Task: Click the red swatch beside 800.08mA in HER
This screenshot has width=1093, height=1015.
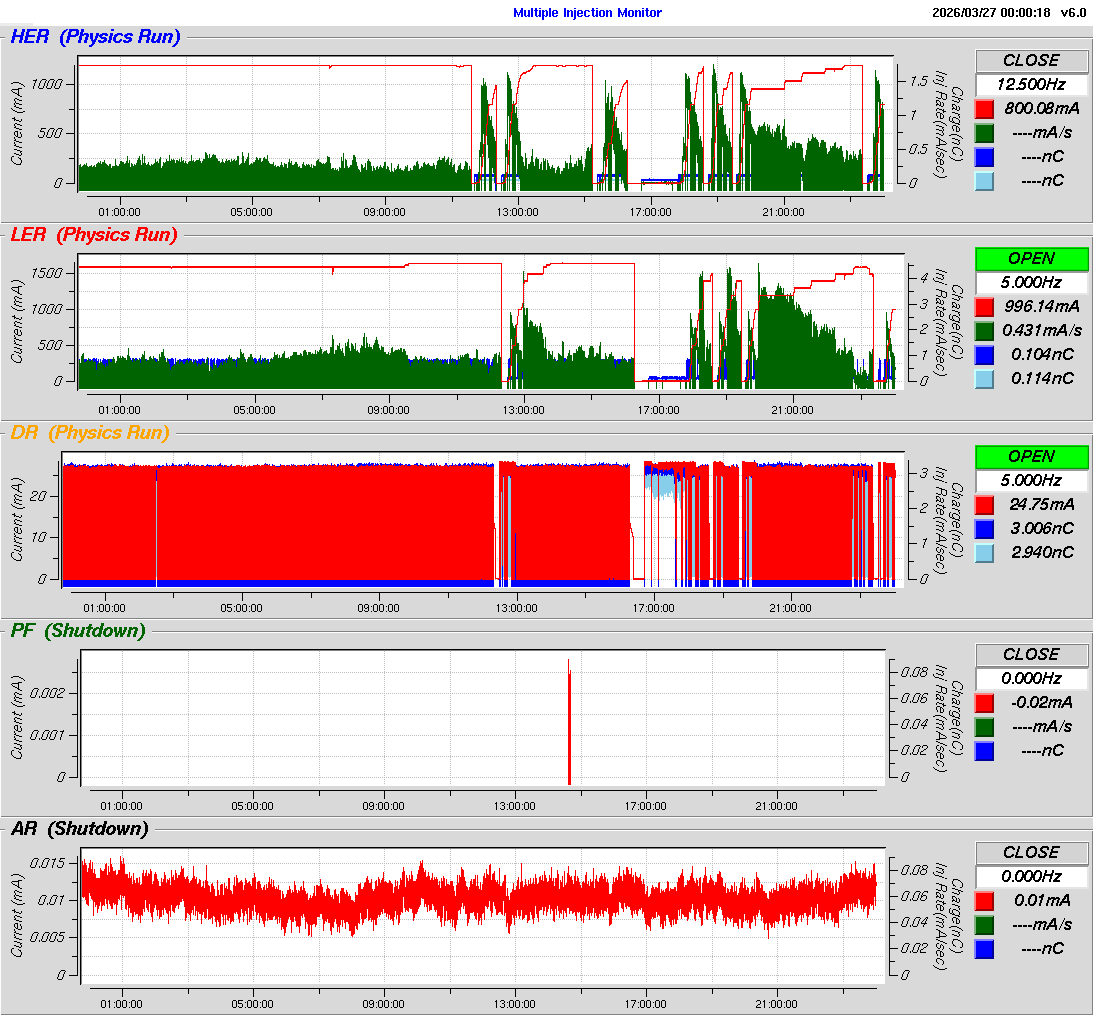Action: [985, 108]
